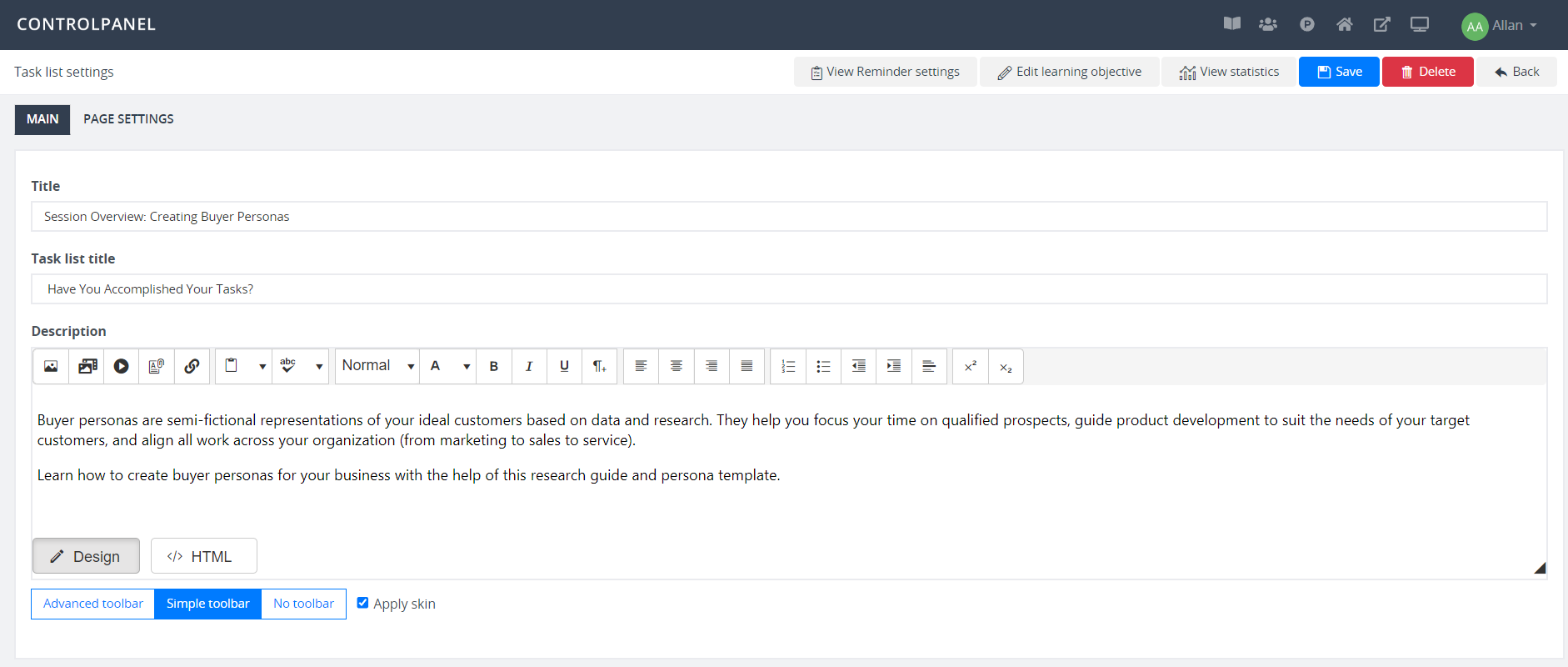This screenshot has height=667, width=1568.
Task: Click the paste clipboard icon
Action: [232, 366]
